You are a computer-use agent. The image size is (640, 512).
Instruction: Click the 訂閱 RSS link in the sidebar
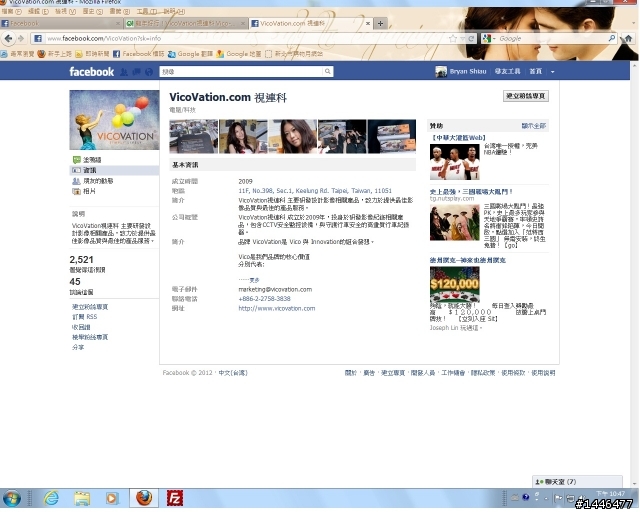(x=85, y=317)
